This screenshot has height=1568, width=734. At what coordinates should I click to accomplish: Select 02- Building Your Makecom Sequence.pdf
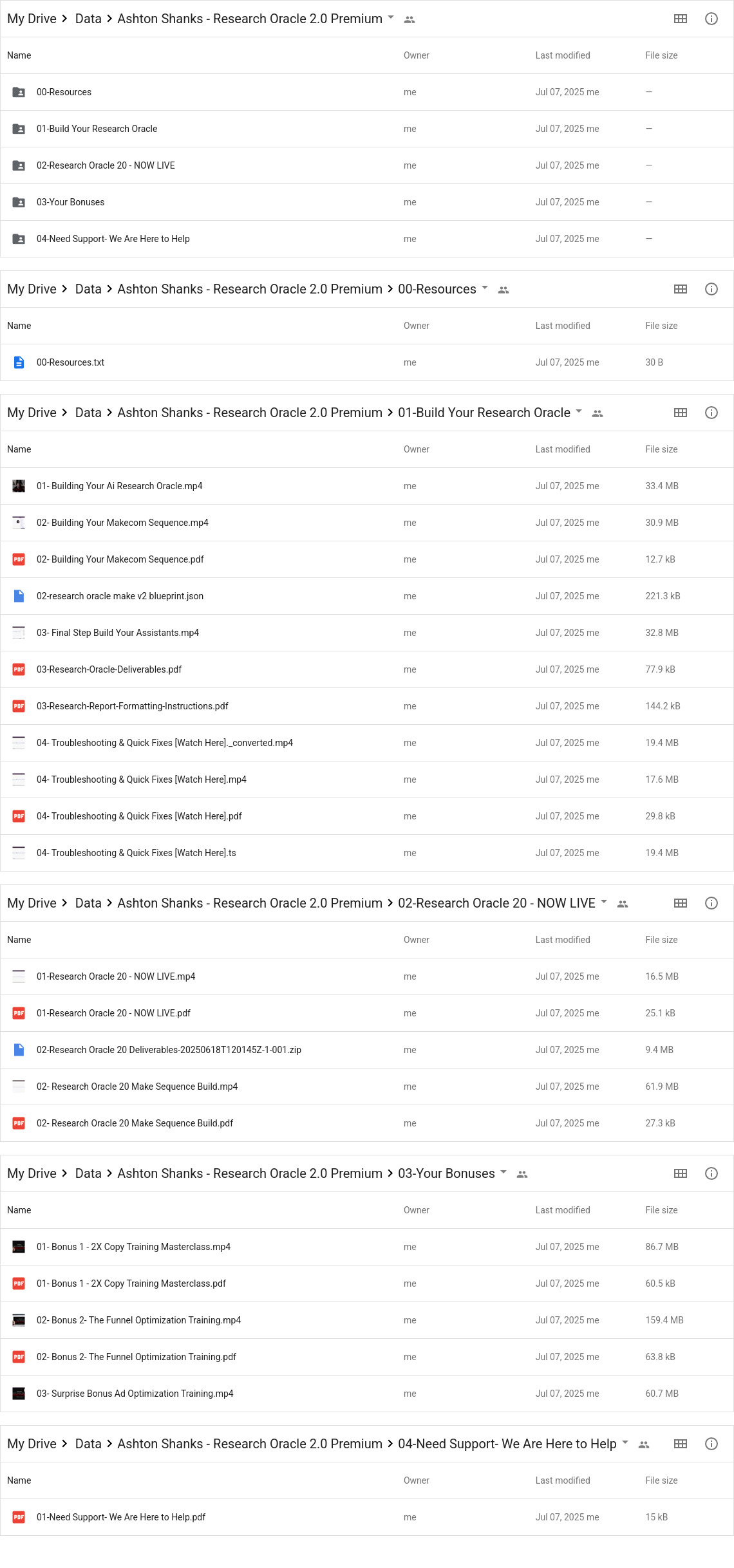pos(367,559)
